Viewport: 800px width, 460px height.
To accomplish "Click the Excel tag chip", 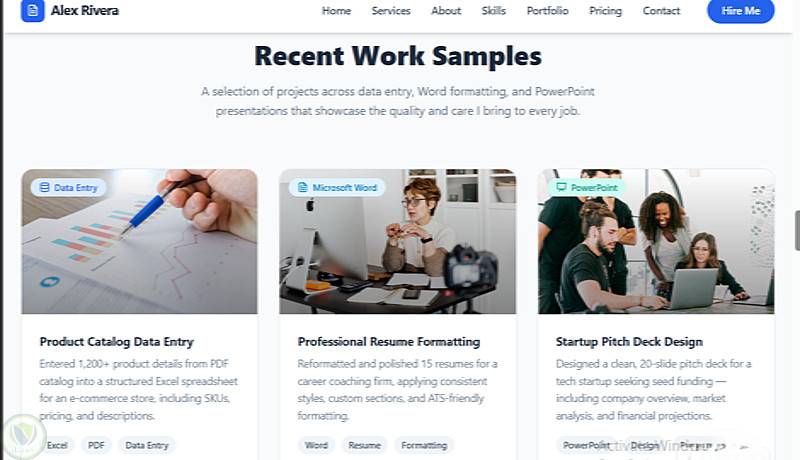I will coord(58,445).
